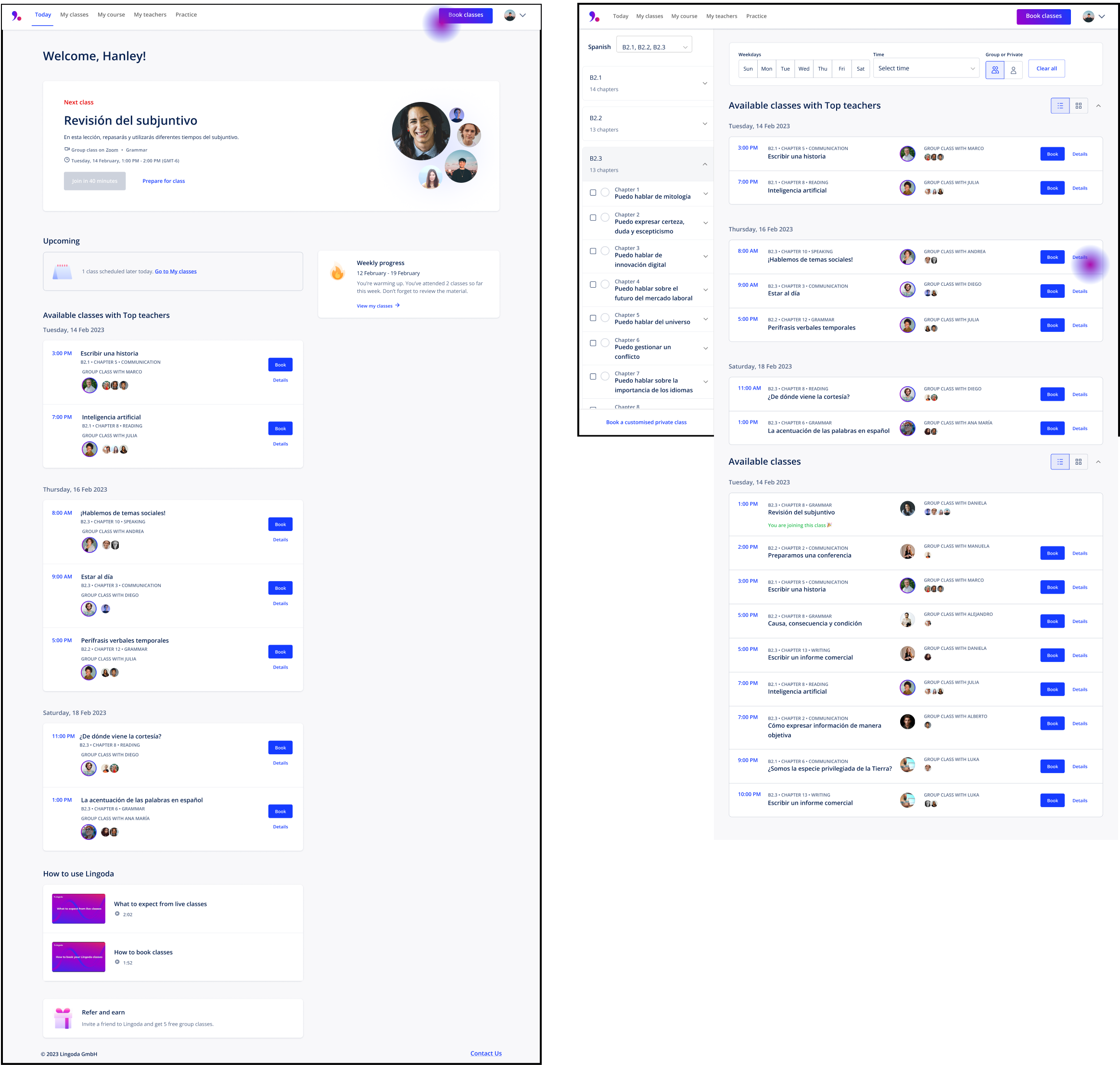Image resolution: width=1120 pixels, height=1065 pixels.
Task: Click Prepare for class button
Action: click(164, 181)
